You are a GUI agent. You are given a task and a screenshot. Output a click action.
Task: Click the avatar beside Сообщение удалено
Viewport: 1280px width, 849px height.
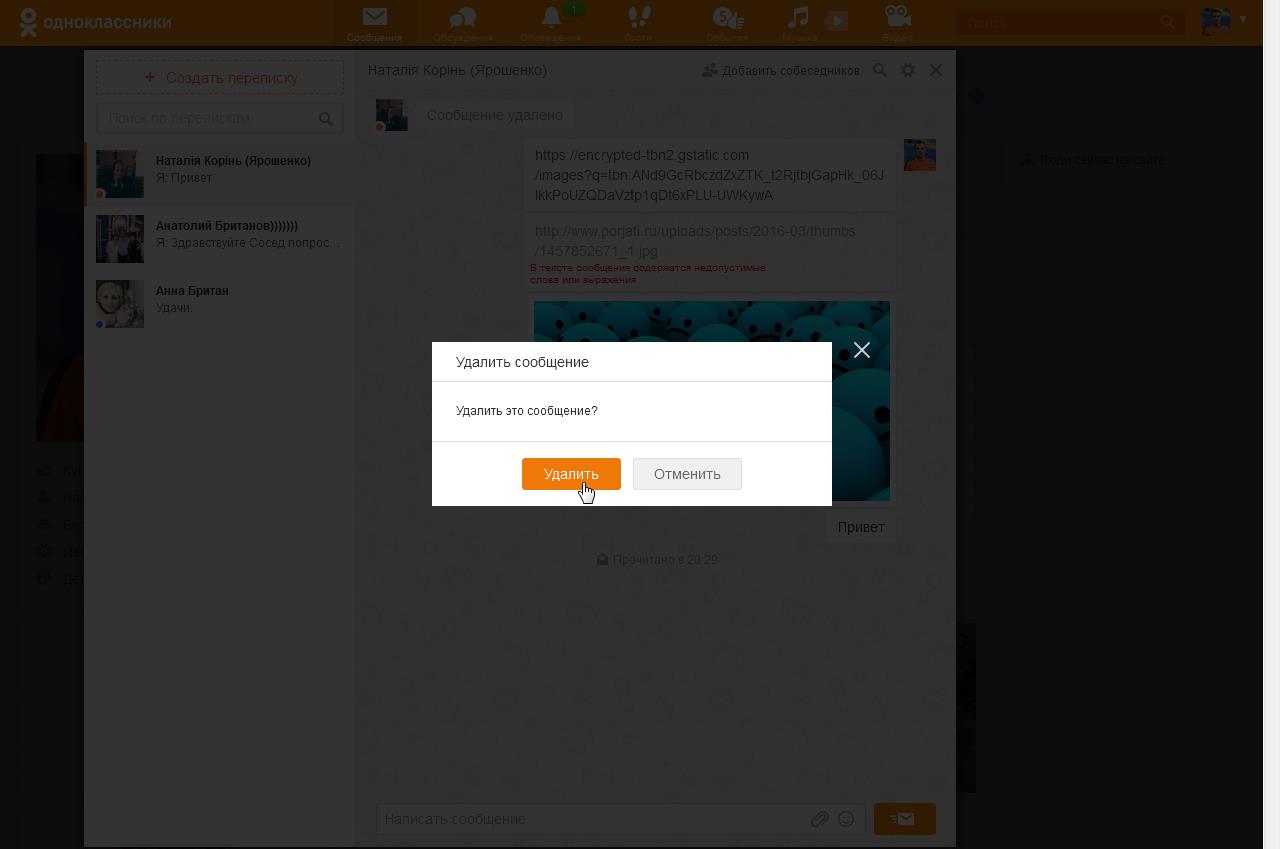coord(392,115)
